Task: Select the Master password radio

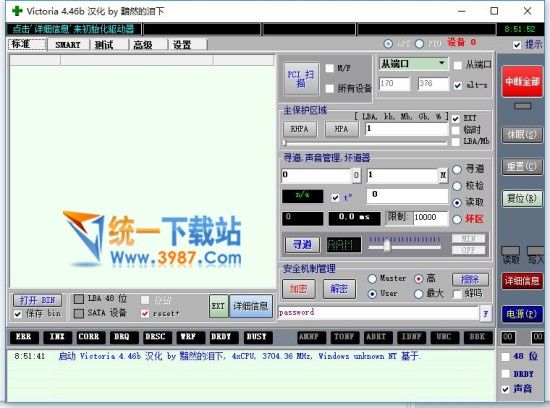Action: [x=372, y=279]
